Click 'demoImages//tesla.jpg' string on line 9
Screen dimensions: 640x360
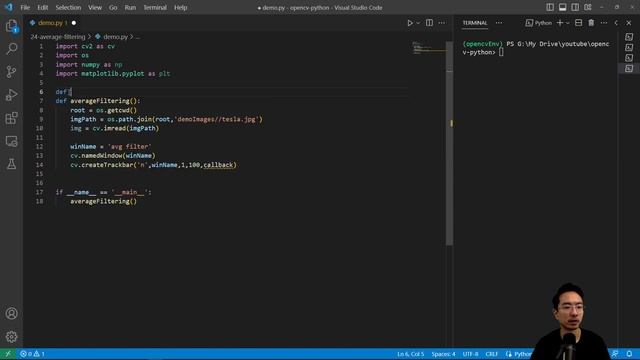pyautogui.click(x=216, y=119)
